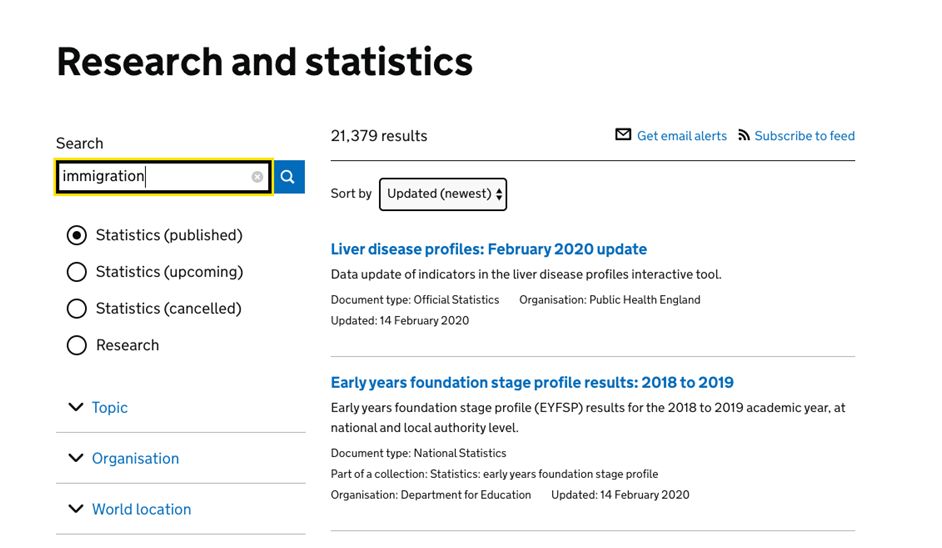
Task: Click the magnifying glass search button
Action: coord(289,177)
